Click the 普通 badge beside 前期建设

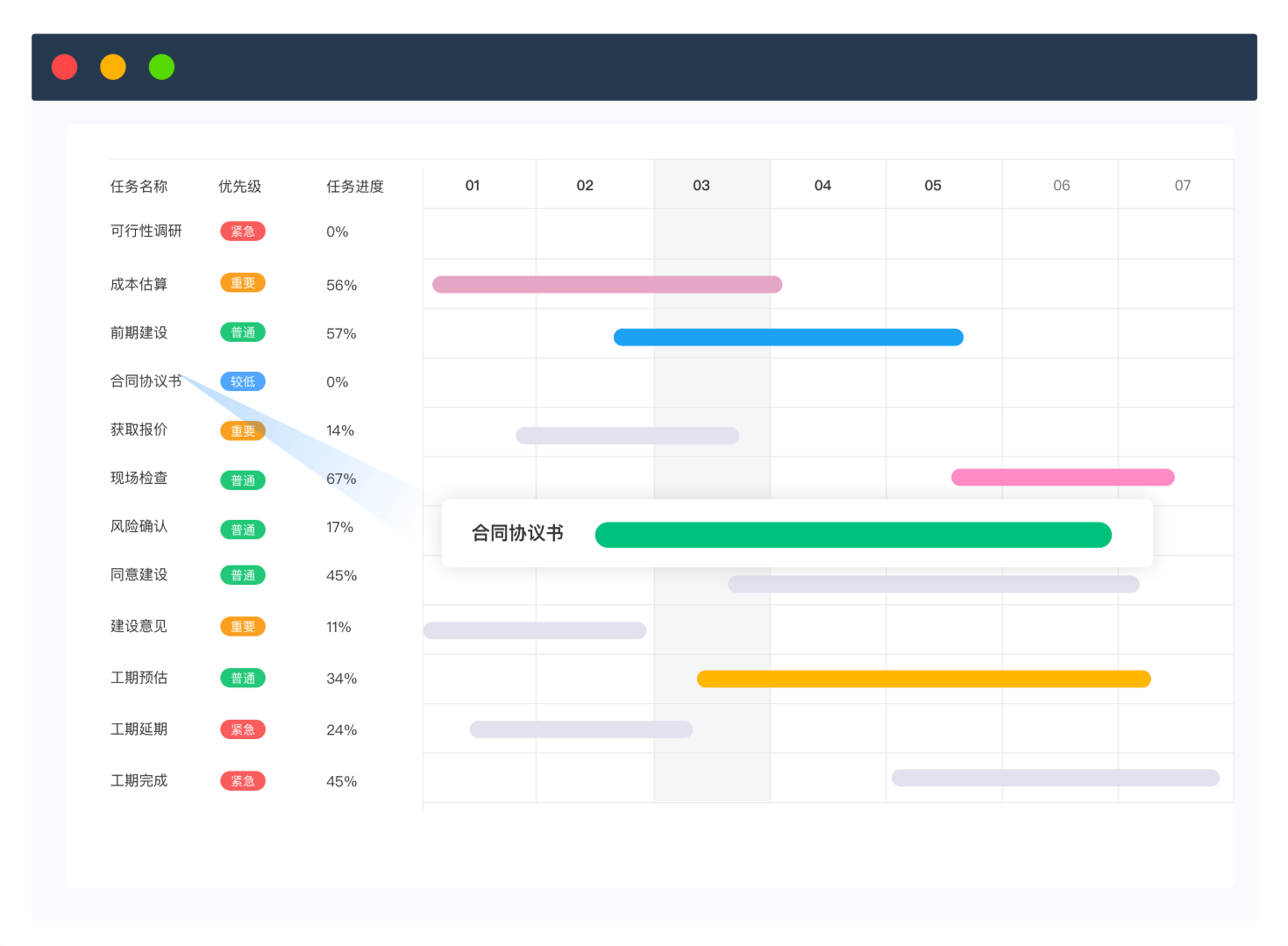[x=243, y=332]
